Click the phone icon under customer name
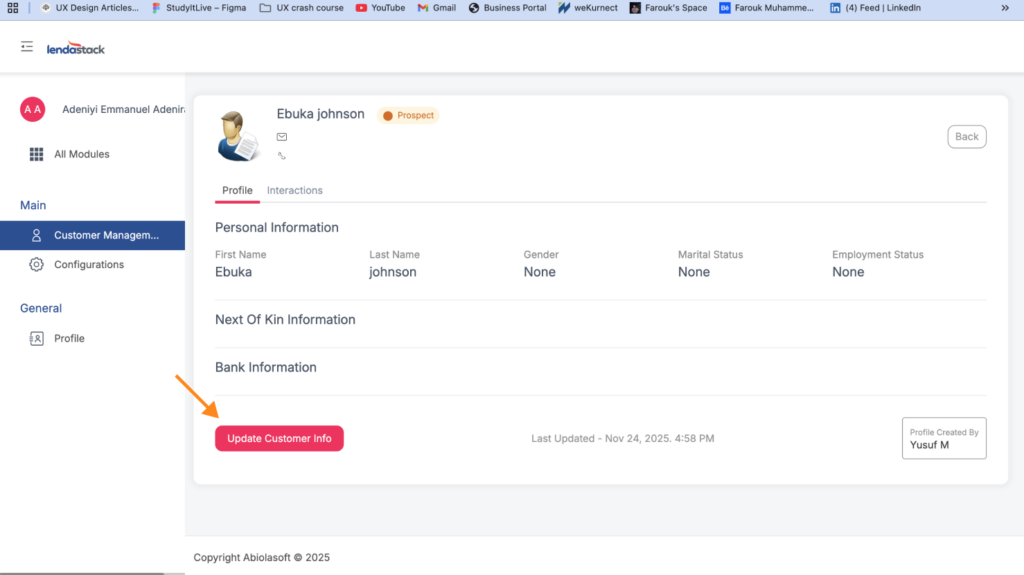This screenshot has height=575, width=1024. [x=282, y=156]
